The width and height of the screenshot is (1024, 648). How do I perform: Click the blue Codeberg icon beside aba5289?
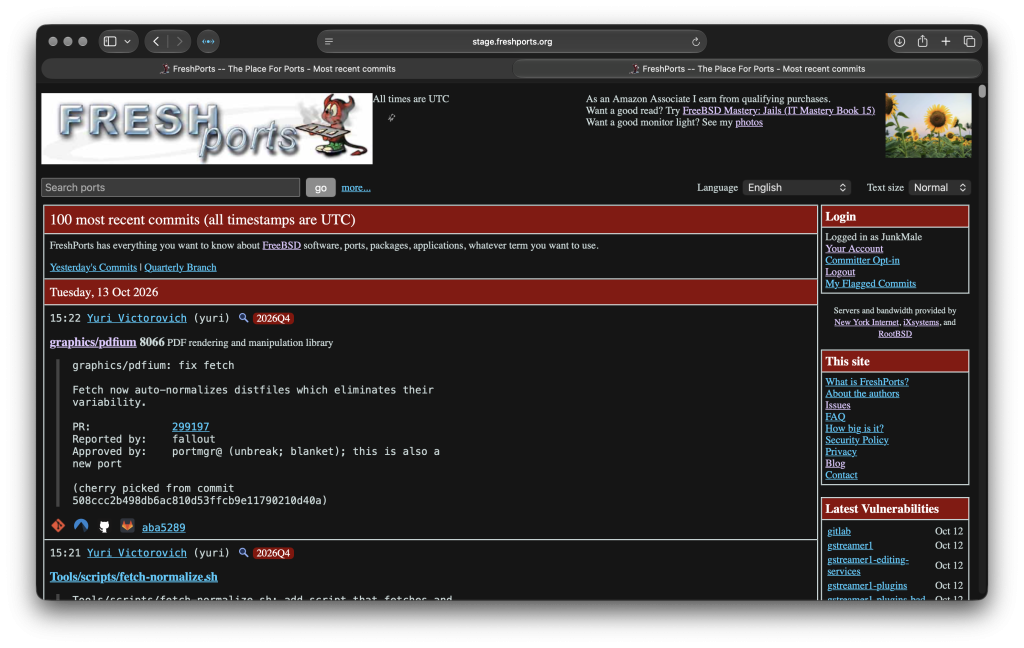(81, 525)
